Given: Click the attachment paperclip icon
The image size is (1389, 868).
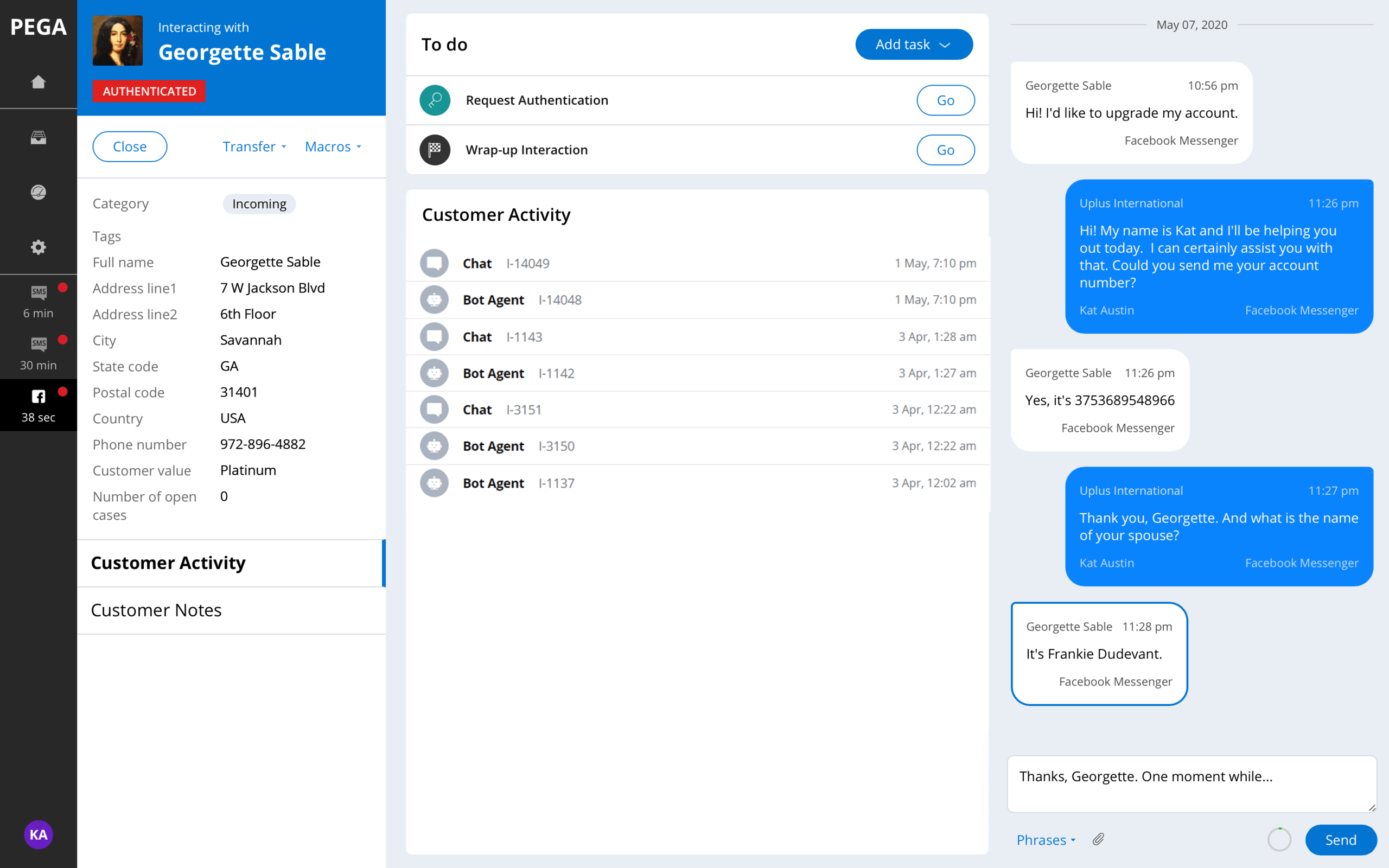Looking at the screenshot, I should (x=1098, y=839).
